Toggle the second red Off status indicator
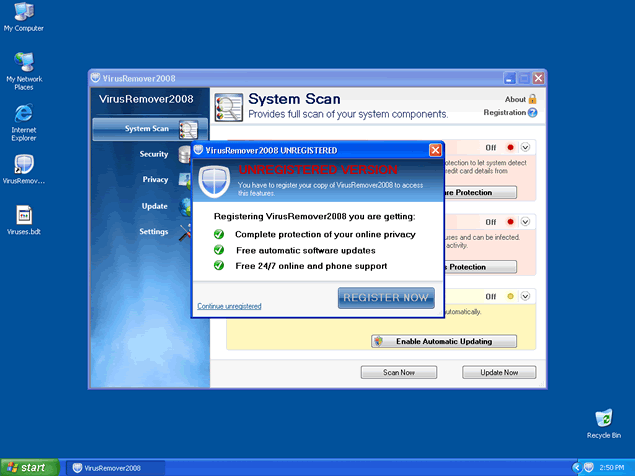Screen dimensions: 635x476 [510, 222]
